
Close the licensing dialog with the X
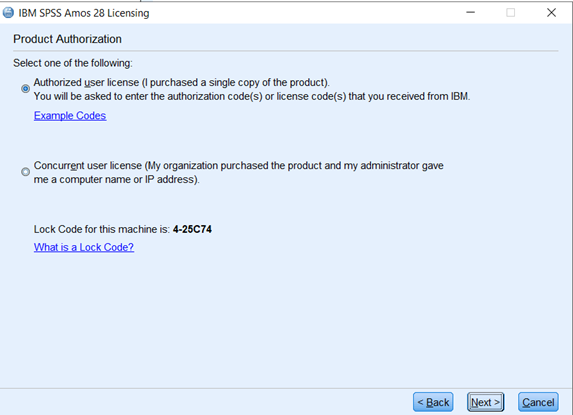(x=551, y=12)
